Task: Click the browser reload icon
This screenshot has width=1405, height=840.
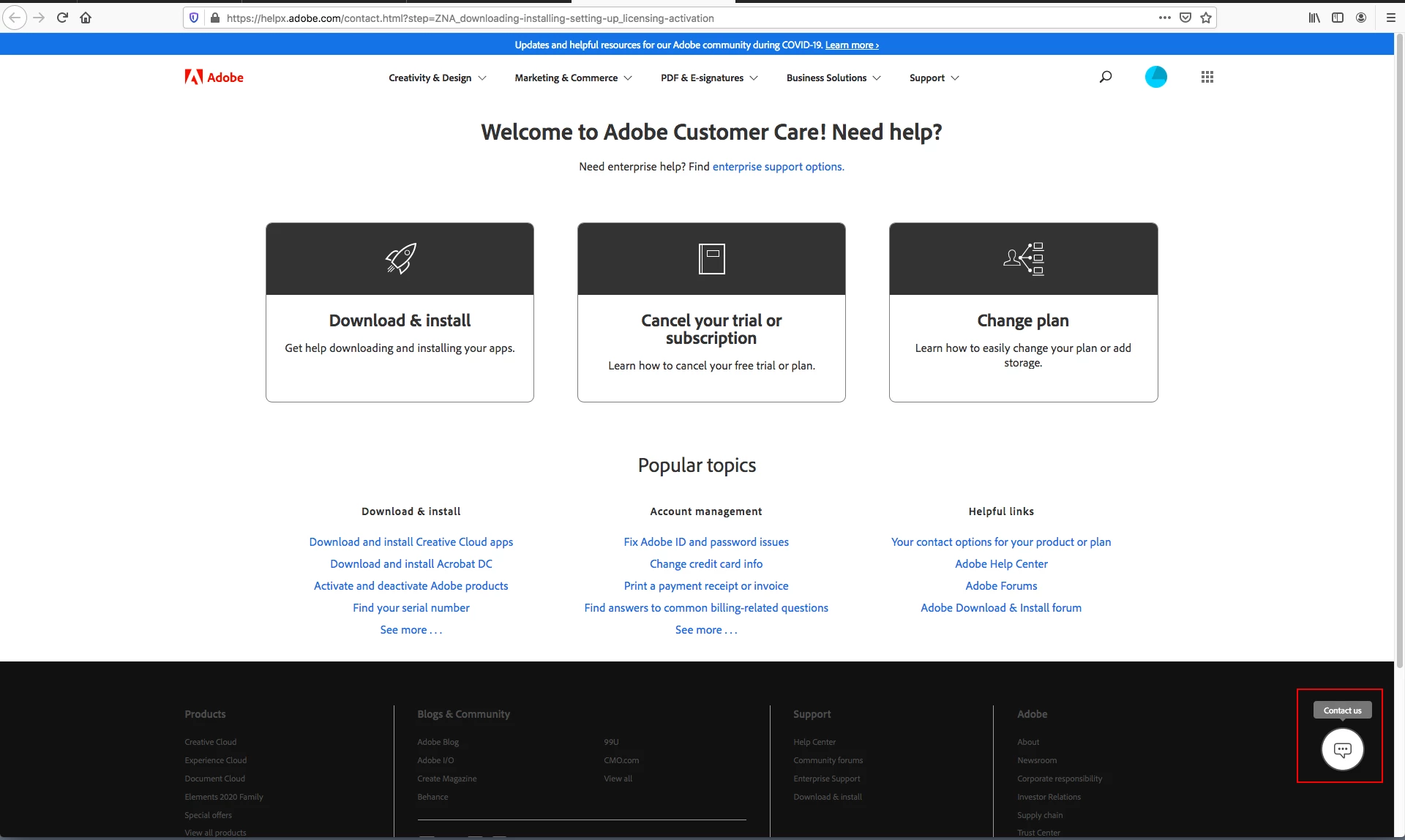Action: tap(62, 18)
